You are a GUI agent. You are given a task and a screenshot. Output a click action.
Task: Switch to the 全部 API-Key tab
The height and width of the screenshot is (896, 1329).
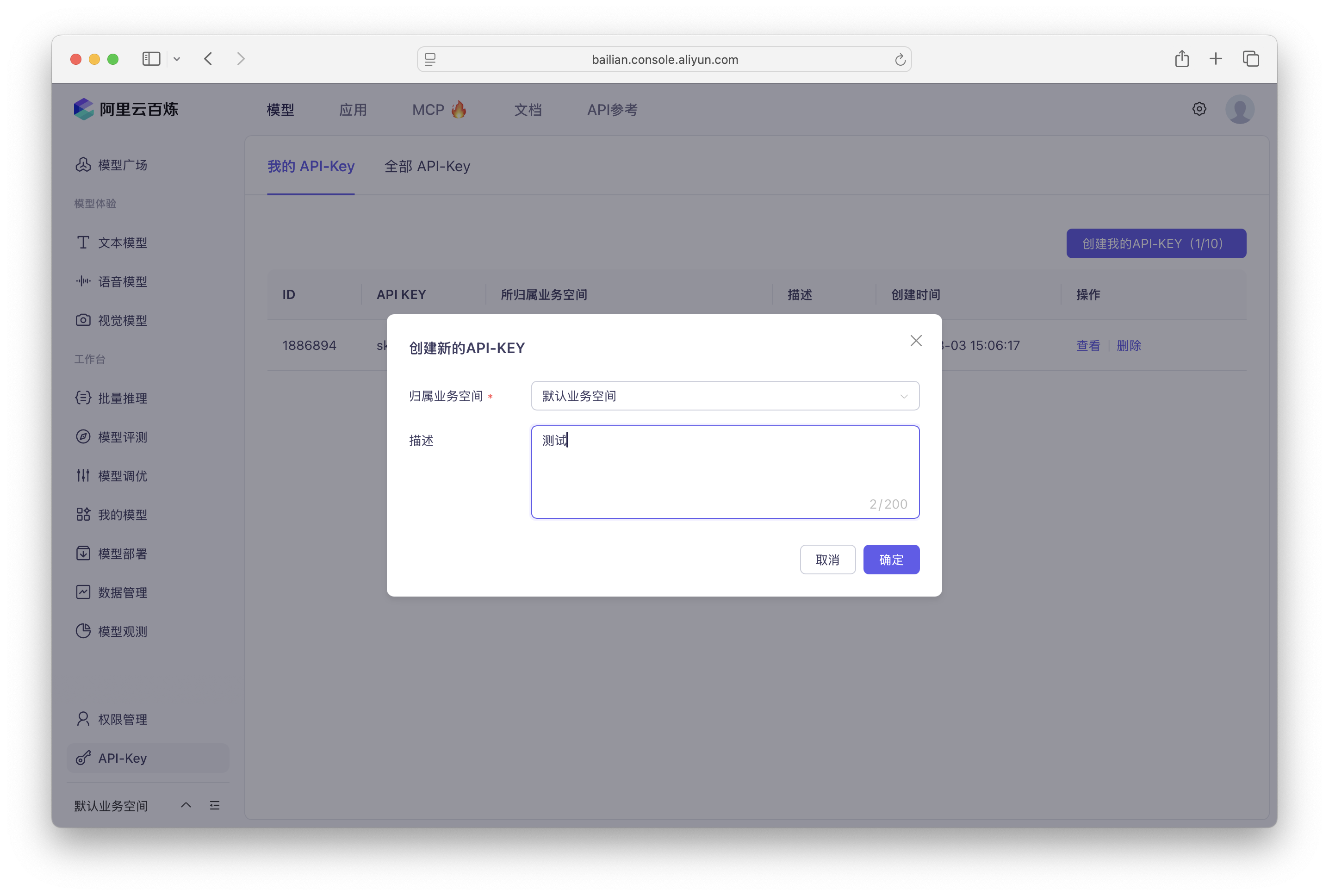pyautogui.click(x=428, y=166)
